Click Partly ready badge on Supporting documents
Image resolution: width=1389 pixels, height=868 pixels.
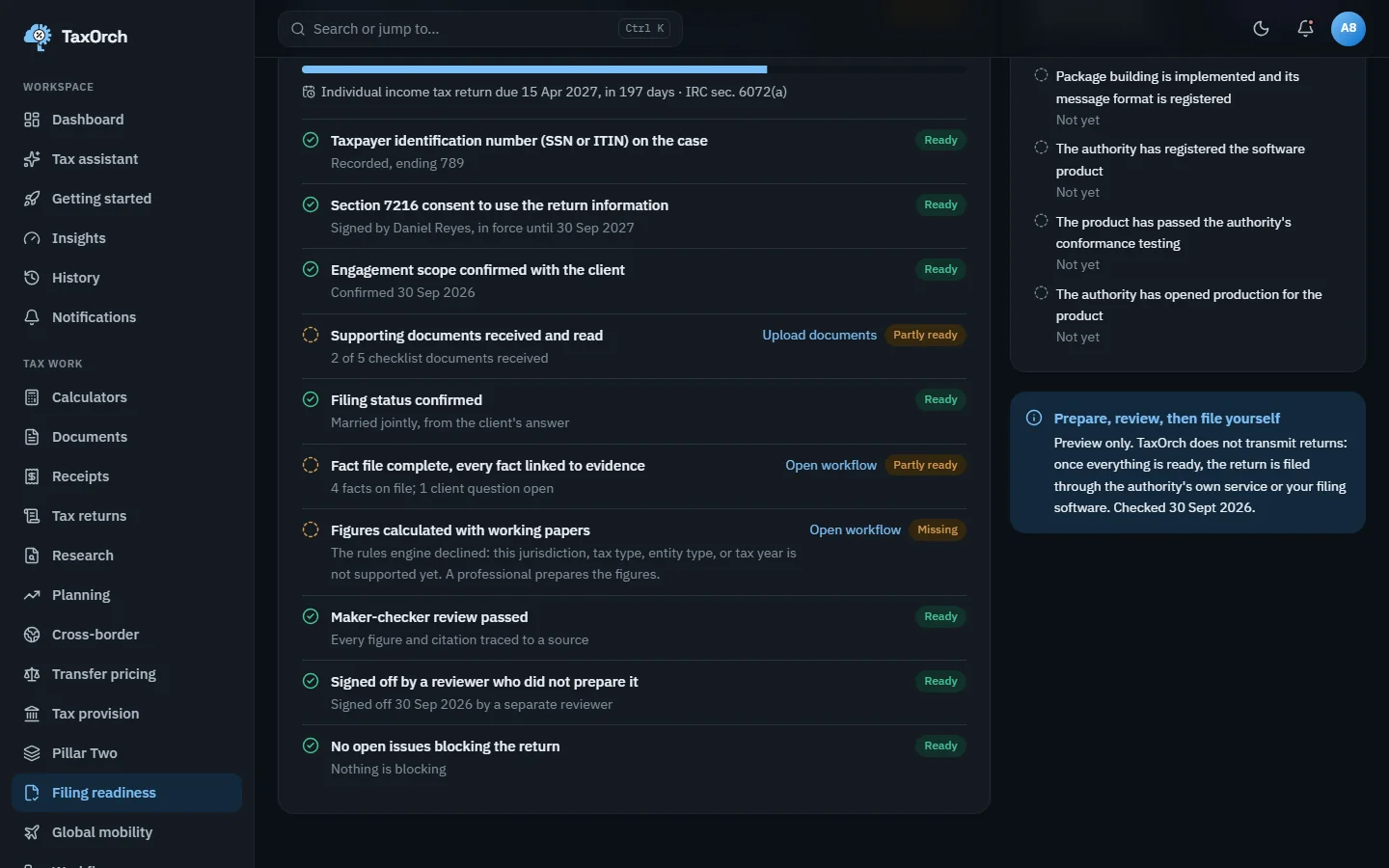click(x=925, y=335)
